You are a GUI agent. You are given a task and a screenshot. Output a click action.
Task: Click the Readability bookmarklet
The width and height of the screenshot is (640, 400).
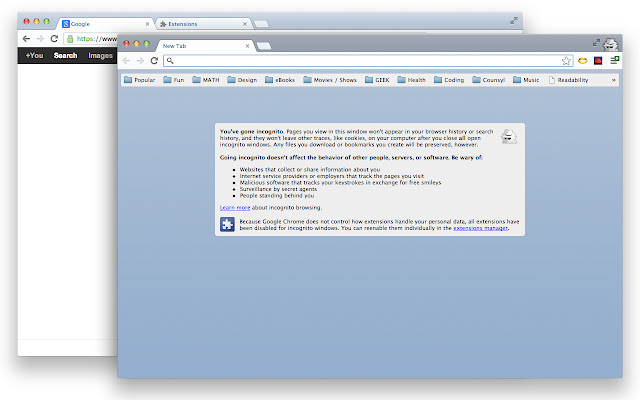click(569, 80)
